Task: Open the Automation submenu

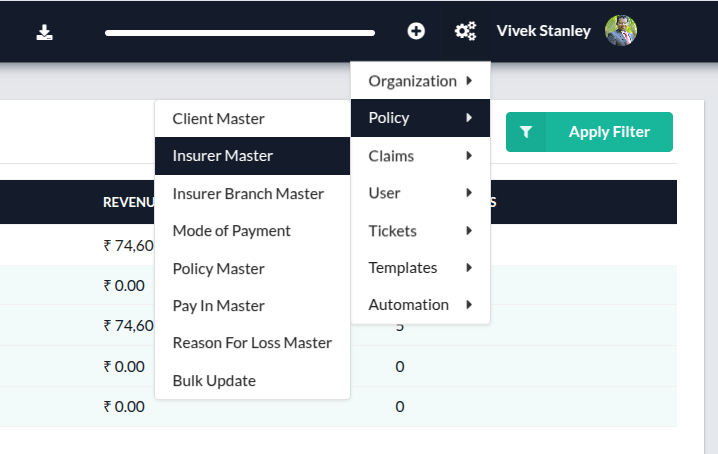Action: 420,305
